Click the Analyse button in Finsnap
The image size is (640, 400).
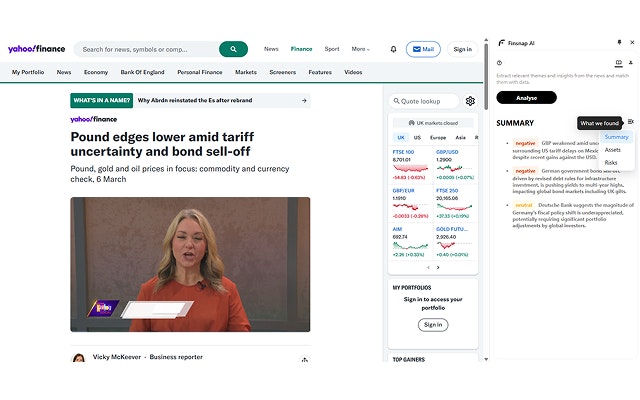527,98
